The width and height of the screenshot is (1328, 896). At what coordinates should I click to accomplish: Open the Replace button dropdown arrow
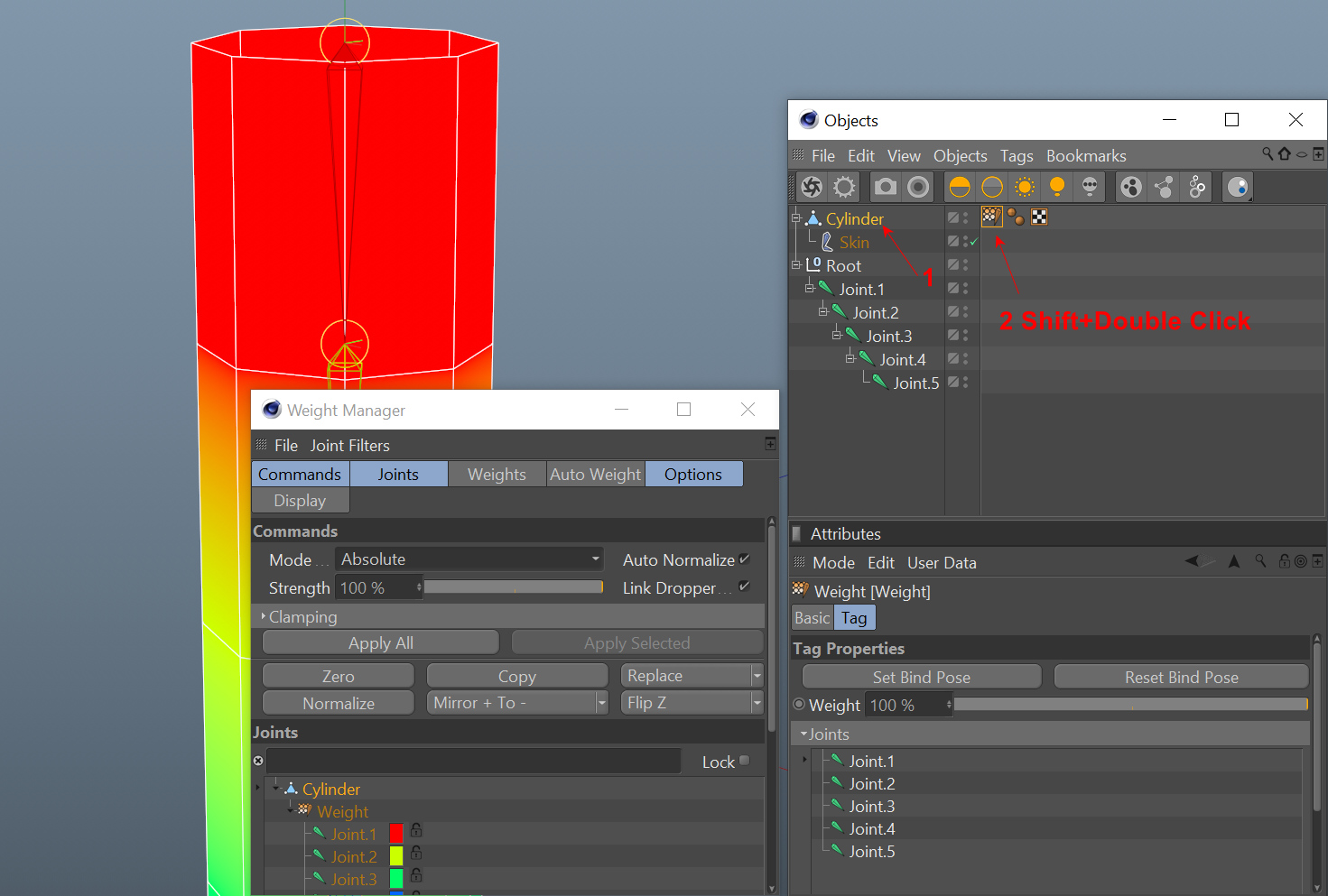757,676
